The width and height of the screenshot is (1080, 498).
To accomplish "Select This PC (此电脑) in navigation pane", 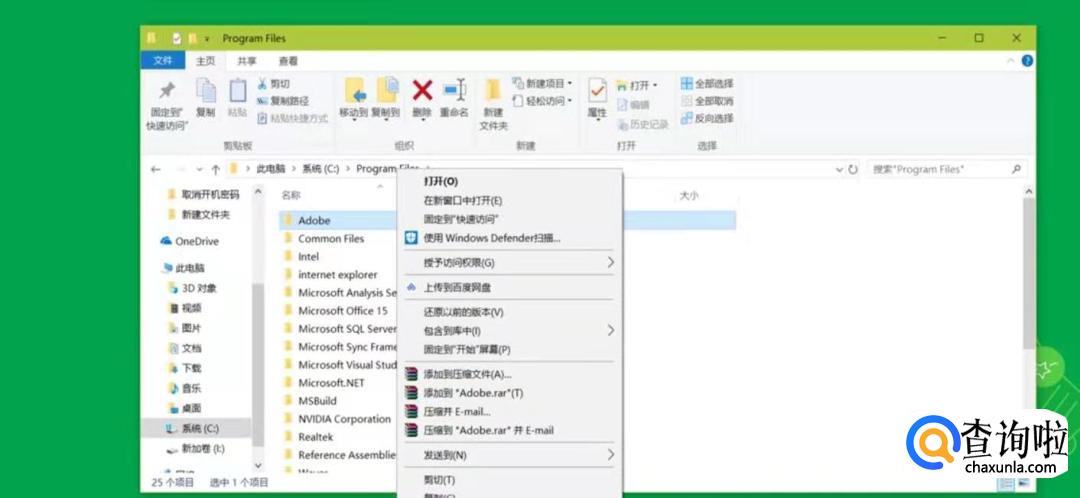I will (184, 268).
